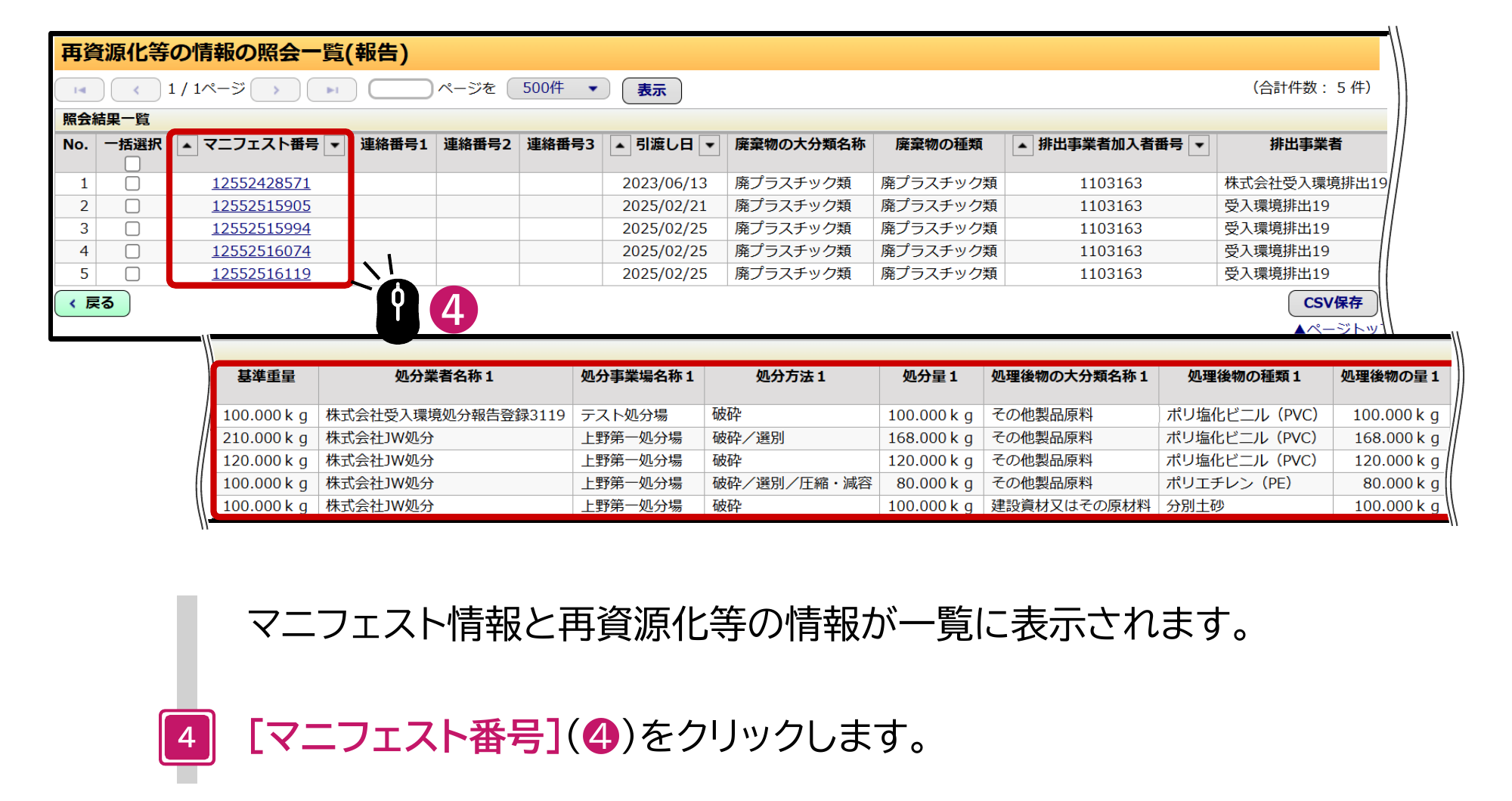Sort 引渡し日 ascending arrow
The image size is (1512, 801).
coord(620,146)
